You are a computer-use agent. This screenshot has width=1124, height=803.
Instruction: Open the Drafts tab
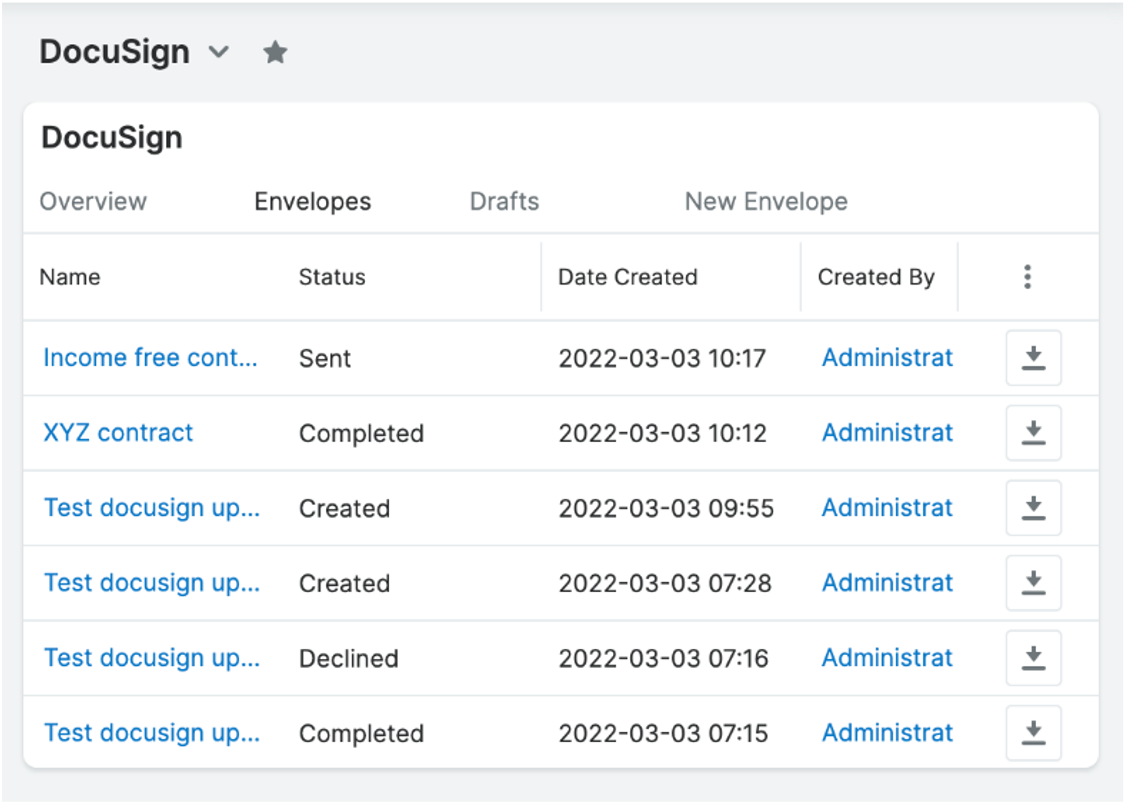coord(504,201)
